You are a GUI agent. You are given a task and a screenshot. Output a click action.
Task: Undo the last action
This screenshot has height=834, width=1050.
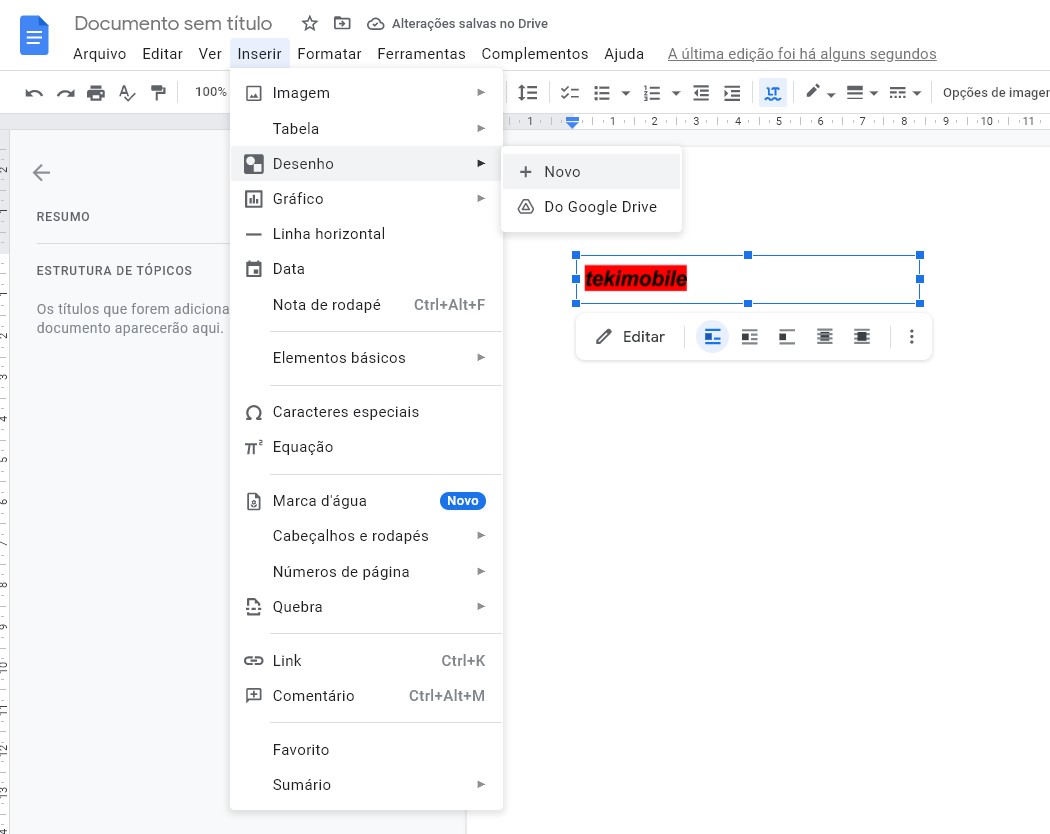coord(34,93)
